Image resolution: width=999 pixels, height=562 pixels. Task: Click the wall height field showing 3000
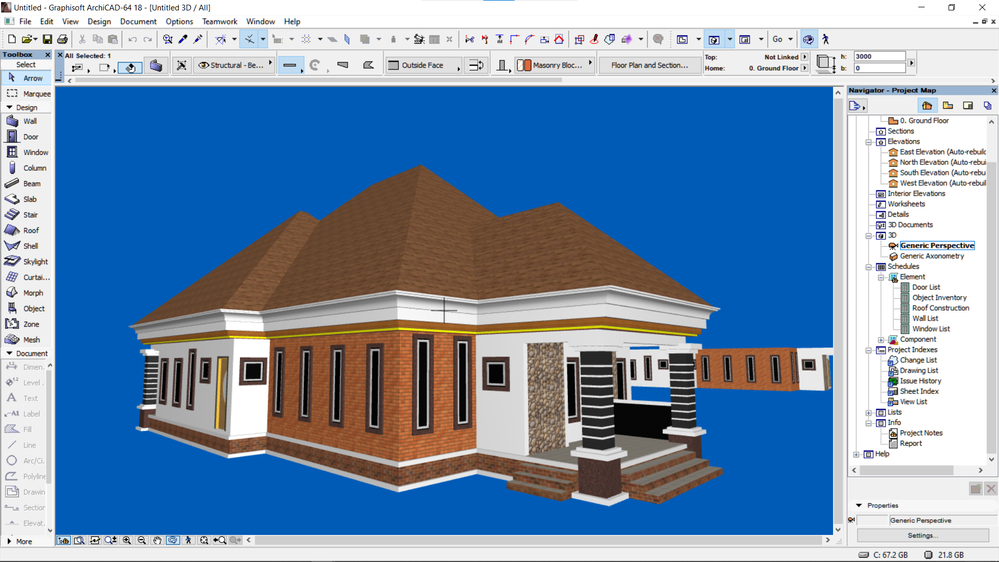[879, 57]
